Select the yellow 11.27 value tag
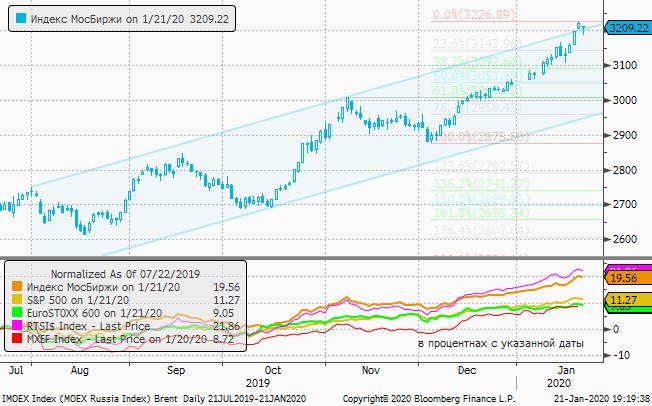Screen dimensions: 652x406 click(628, 300)
